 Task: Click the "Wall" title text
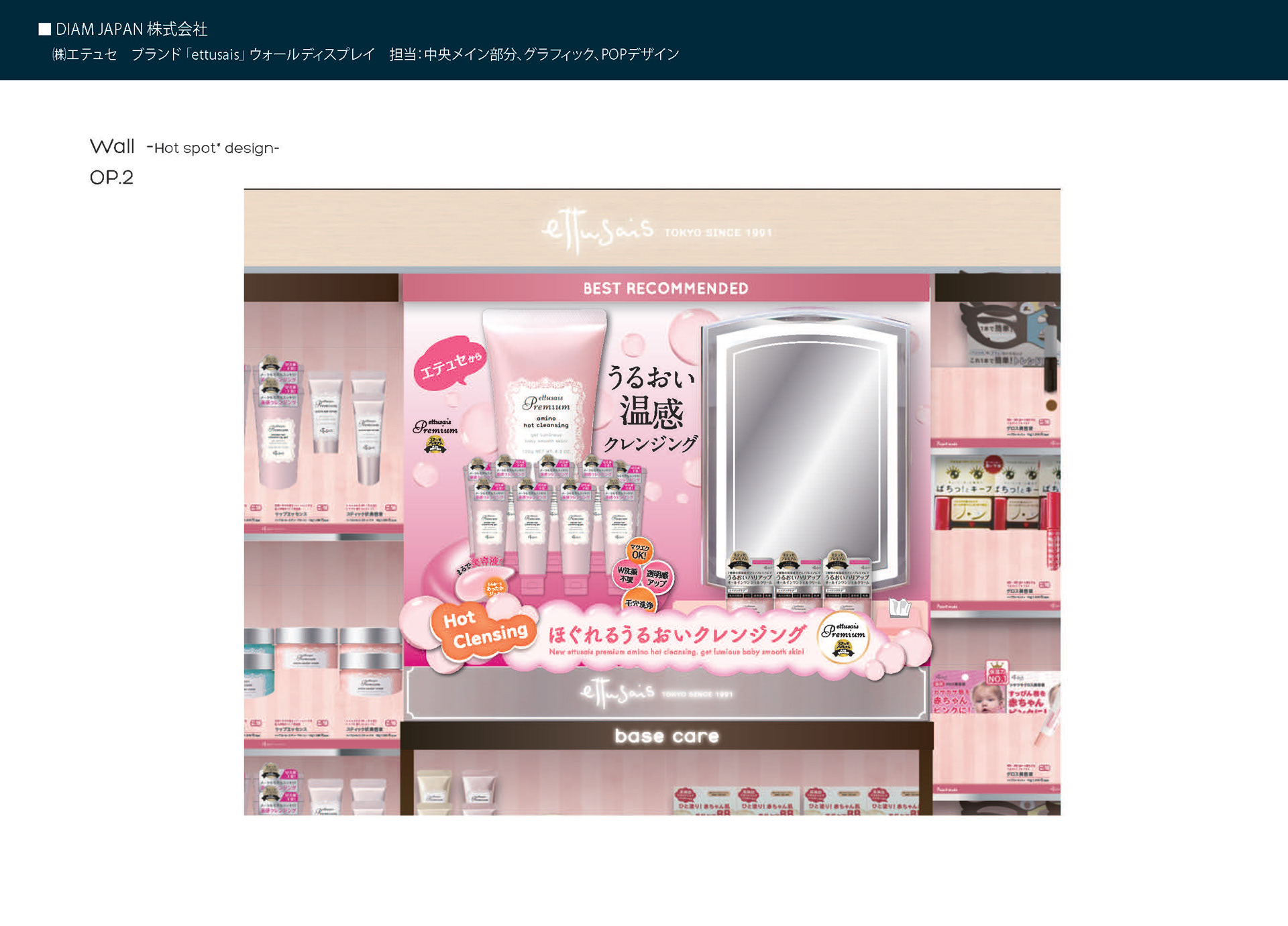[x=112, y=146]
